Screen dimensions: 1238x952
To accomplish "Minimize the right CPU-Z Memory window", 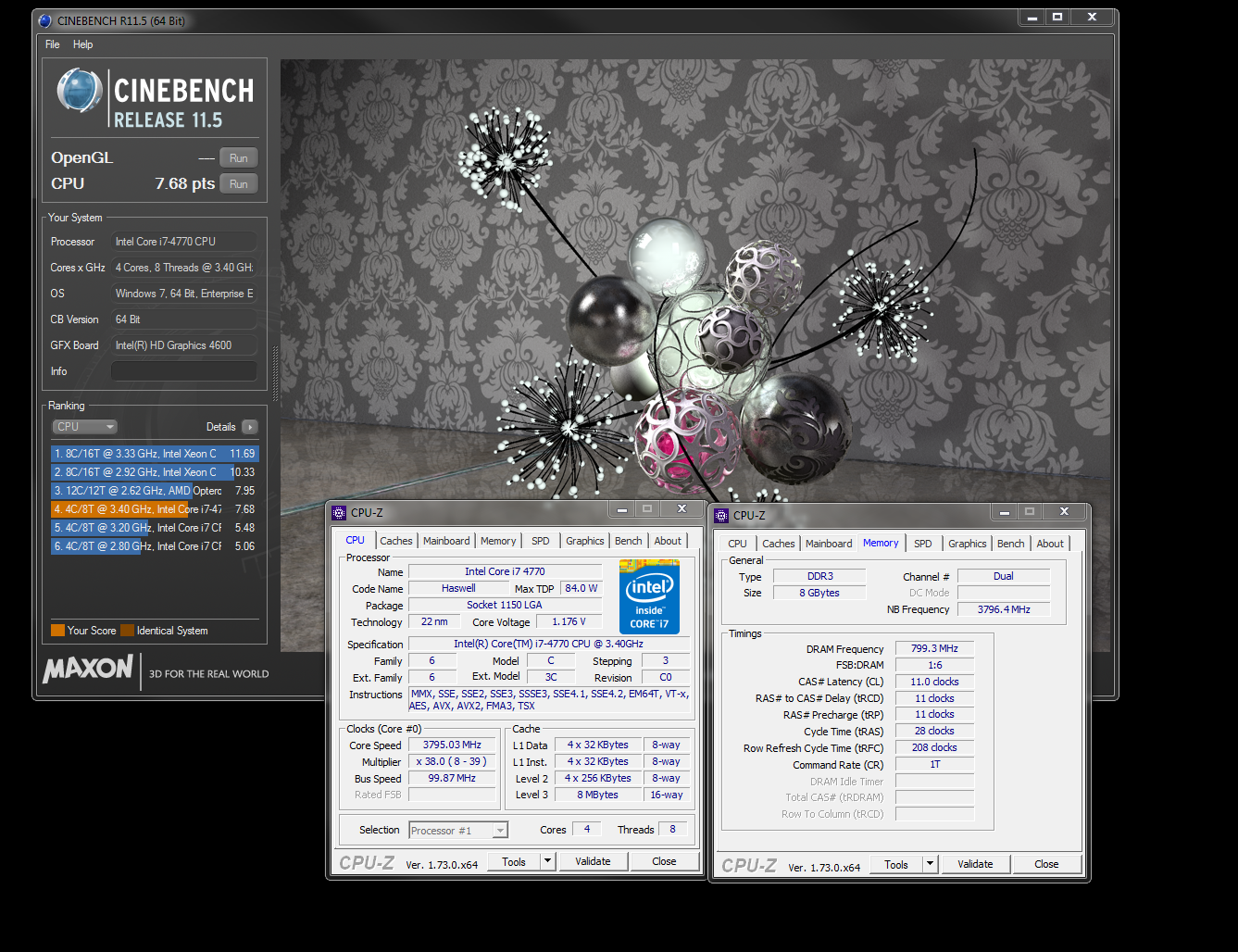I will pyautogui.click(x=1005, y=511).
